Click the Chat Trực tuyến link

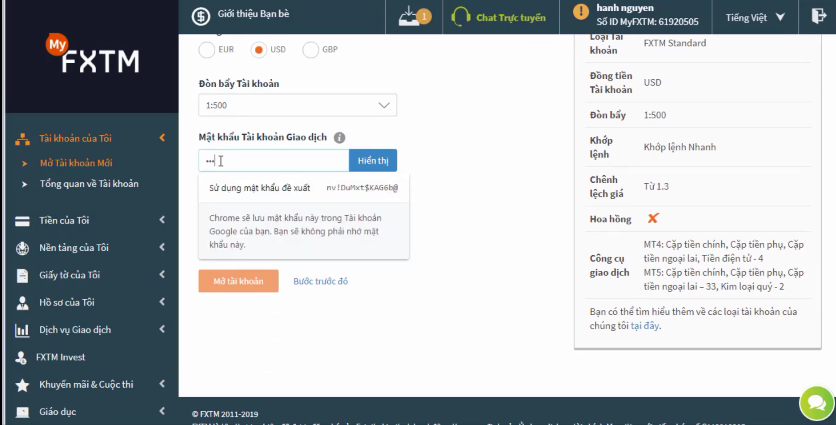tap(511, 18)
